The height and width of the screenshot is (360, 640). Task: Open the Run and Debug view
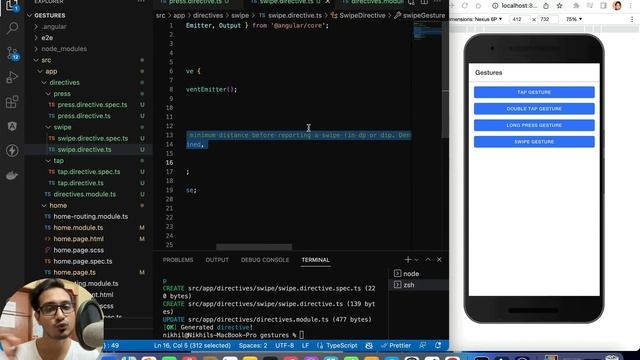pyautogui.click(x=12, y=77)
